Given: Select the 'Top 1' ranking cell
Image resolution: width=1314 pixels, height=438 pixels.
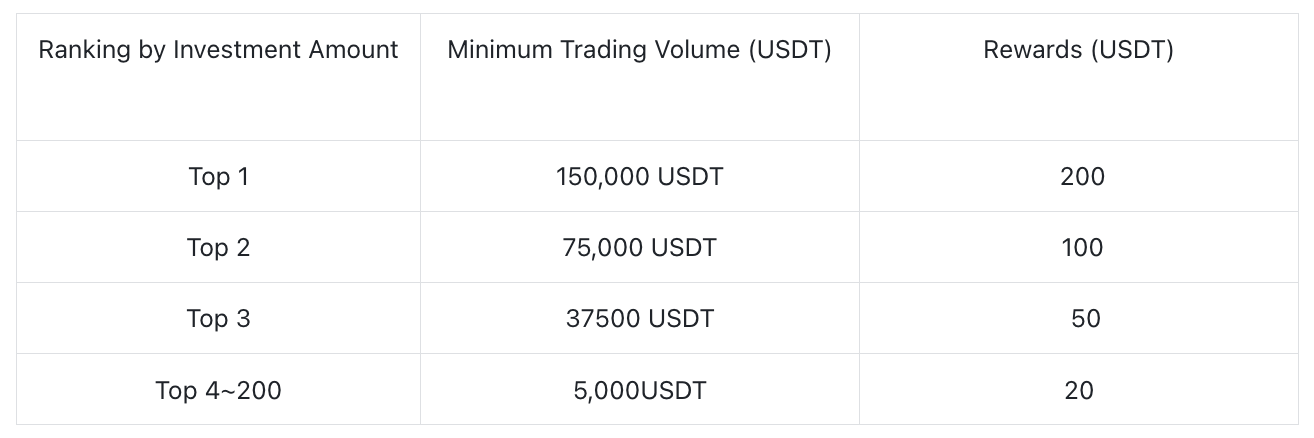Looking at the screenshot, I should click(218, 177).
